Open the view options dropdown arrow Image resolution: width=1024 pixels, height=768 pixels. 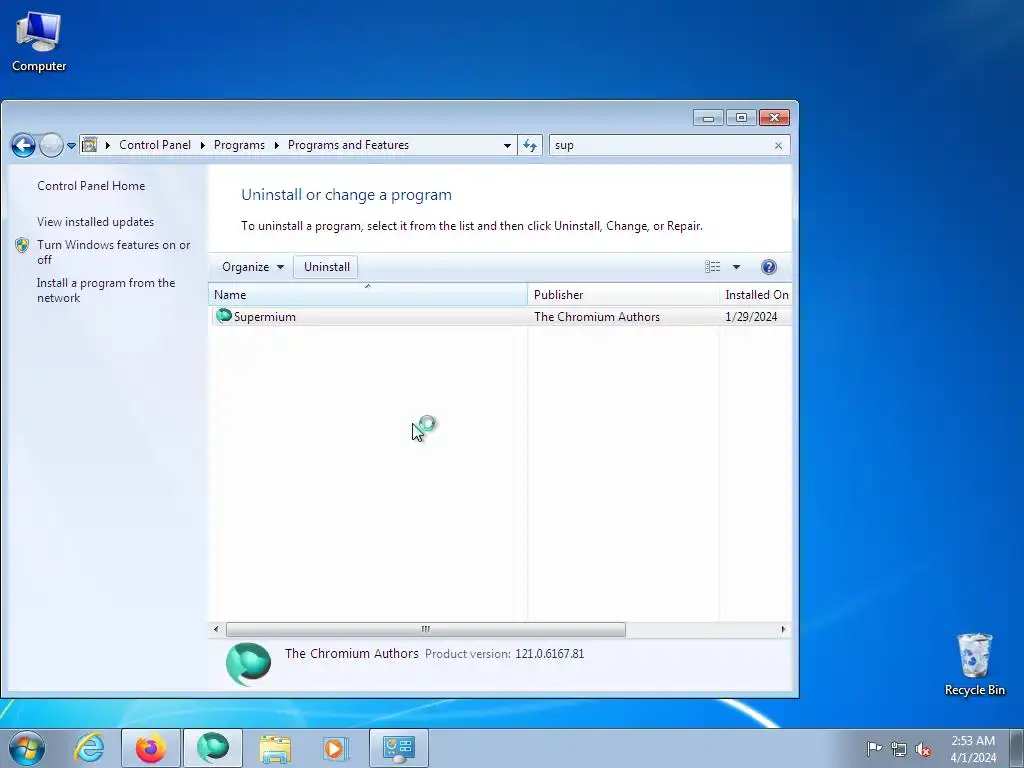(x=736, y=266)
